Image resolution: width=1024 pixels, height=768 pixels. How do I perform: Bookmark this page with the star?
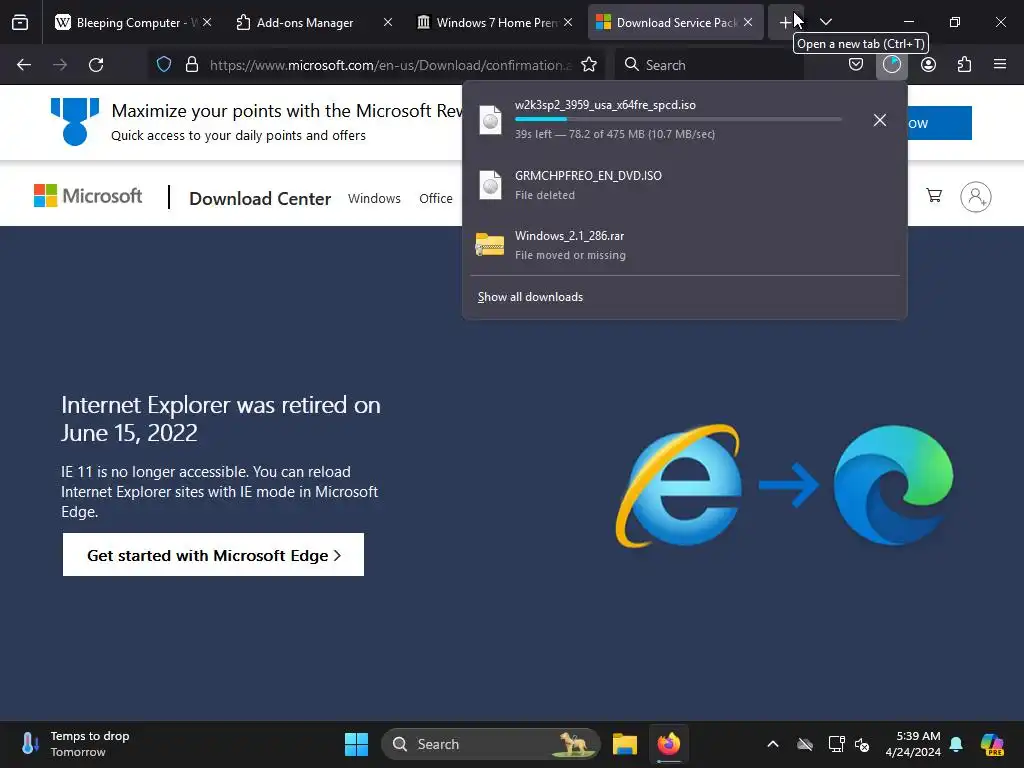point(589,65)
